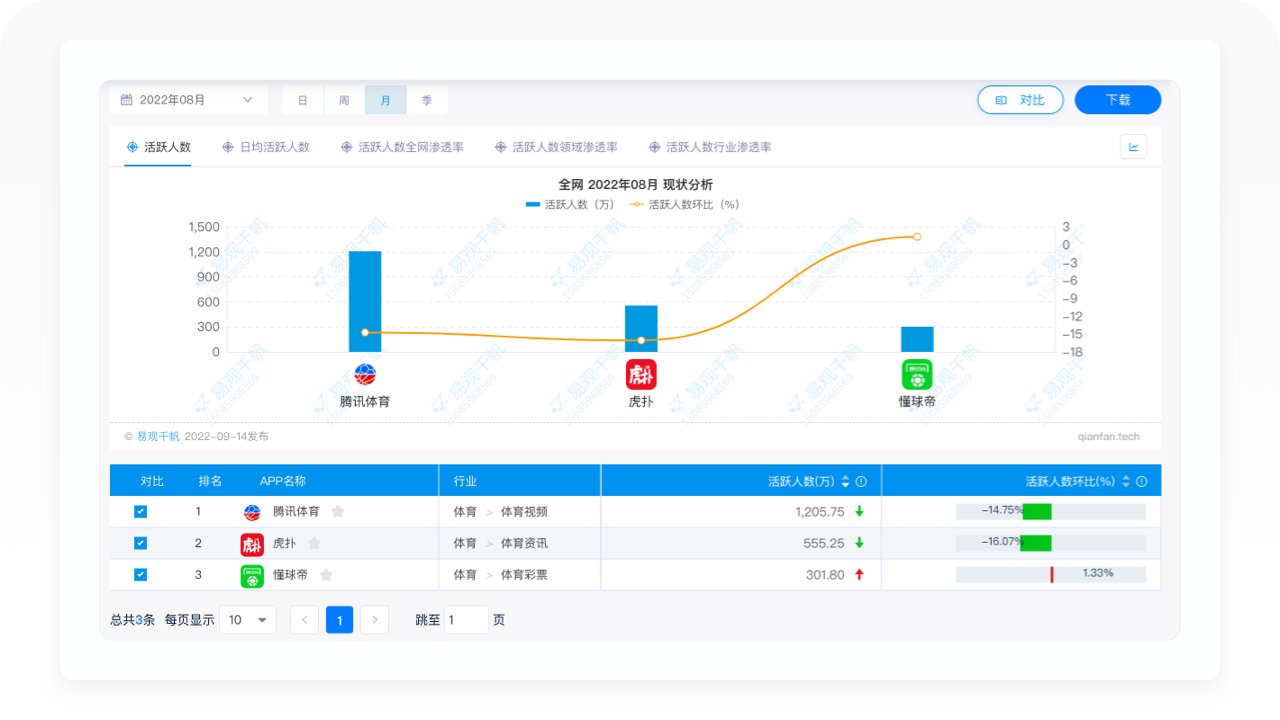The width and height of the screenshot is (1280, 720).
Task: Click the 懂球帝 logo under the chart
Action: (917, 375)
